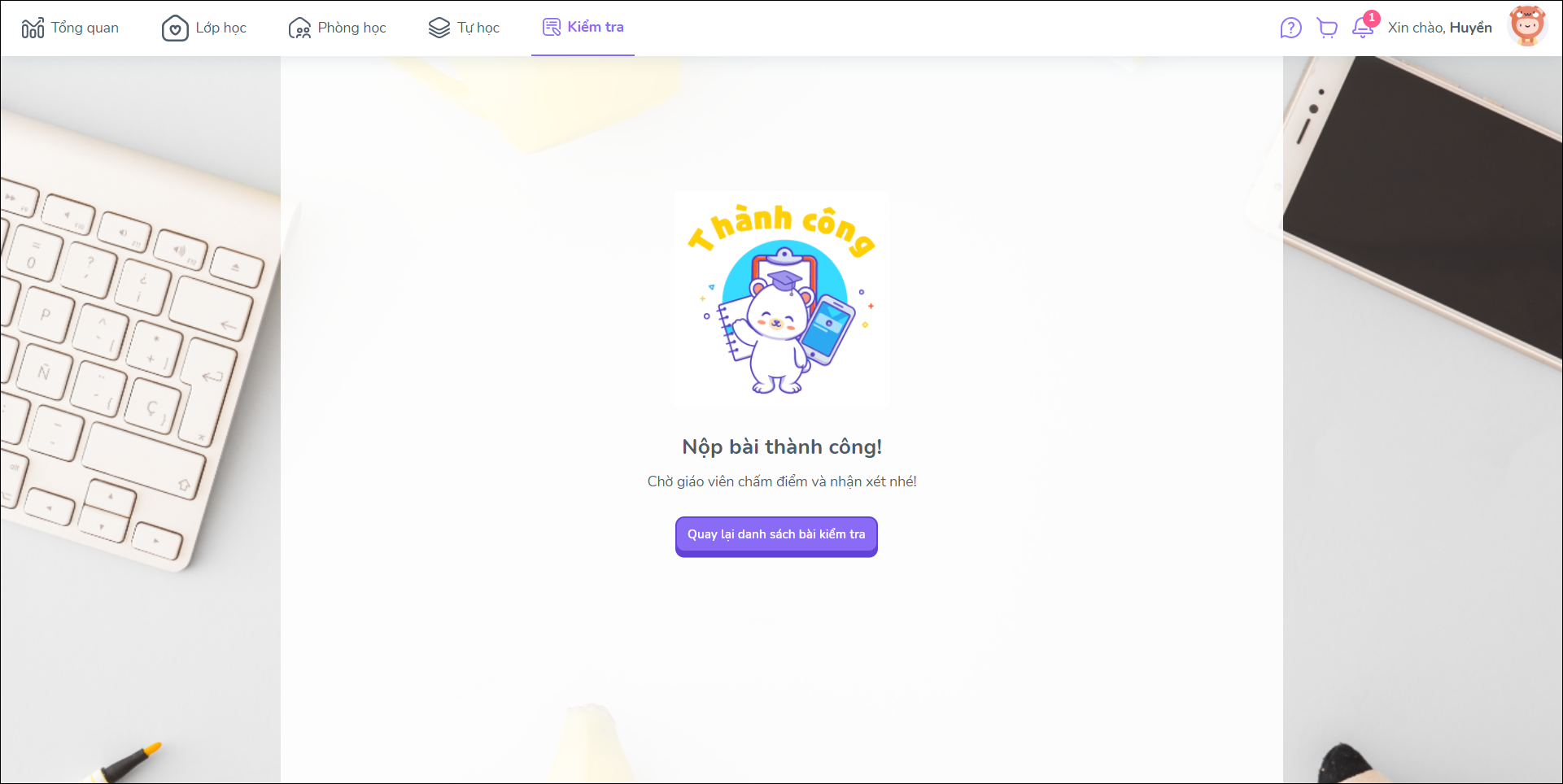Click the Kiểm tra test icon
This screenshot has height=784, width=1563.
click(552, 28)
